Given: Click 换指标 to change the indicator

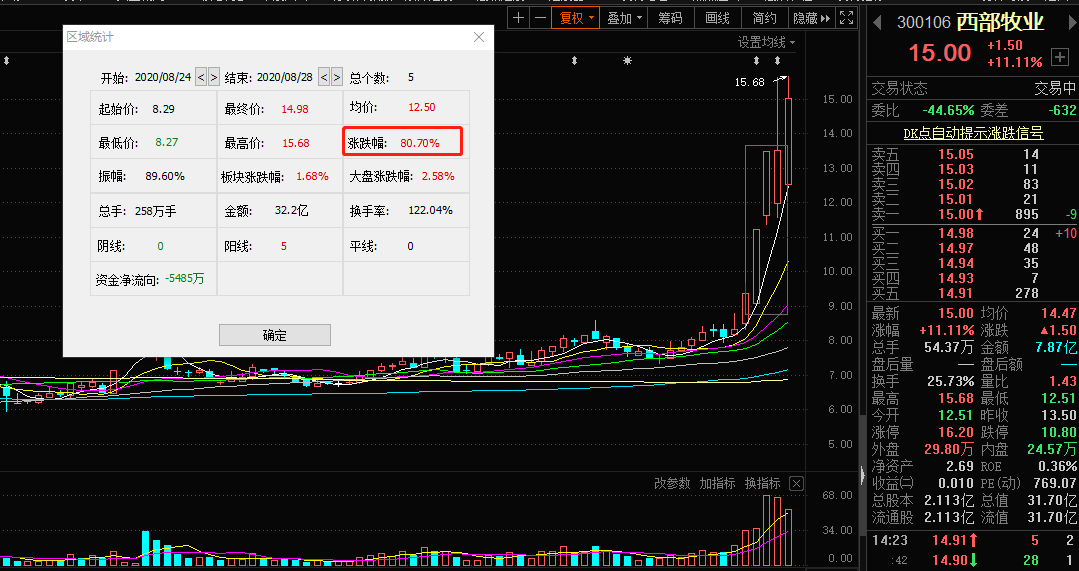Looking at the screenshot, I should tap(762, 483).
